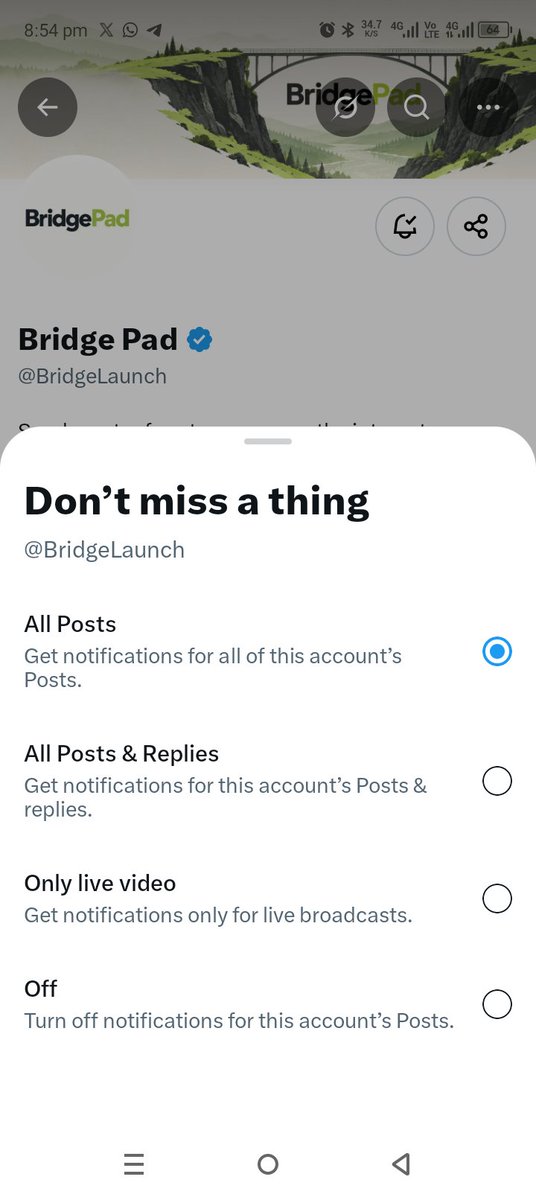Choose the Off notifications option label
Screen dimensions: 536x1200
point(41,988)
